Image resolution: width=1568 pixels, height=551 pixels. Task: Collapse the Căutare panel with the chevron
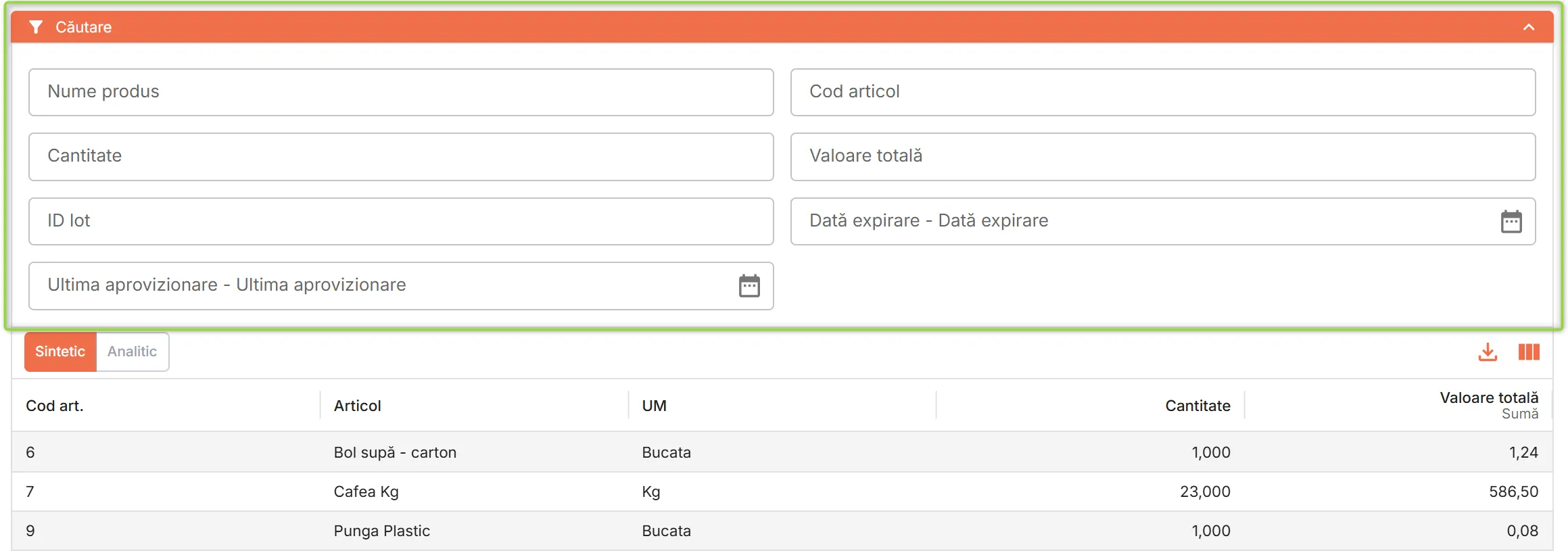click(1529, 27)
